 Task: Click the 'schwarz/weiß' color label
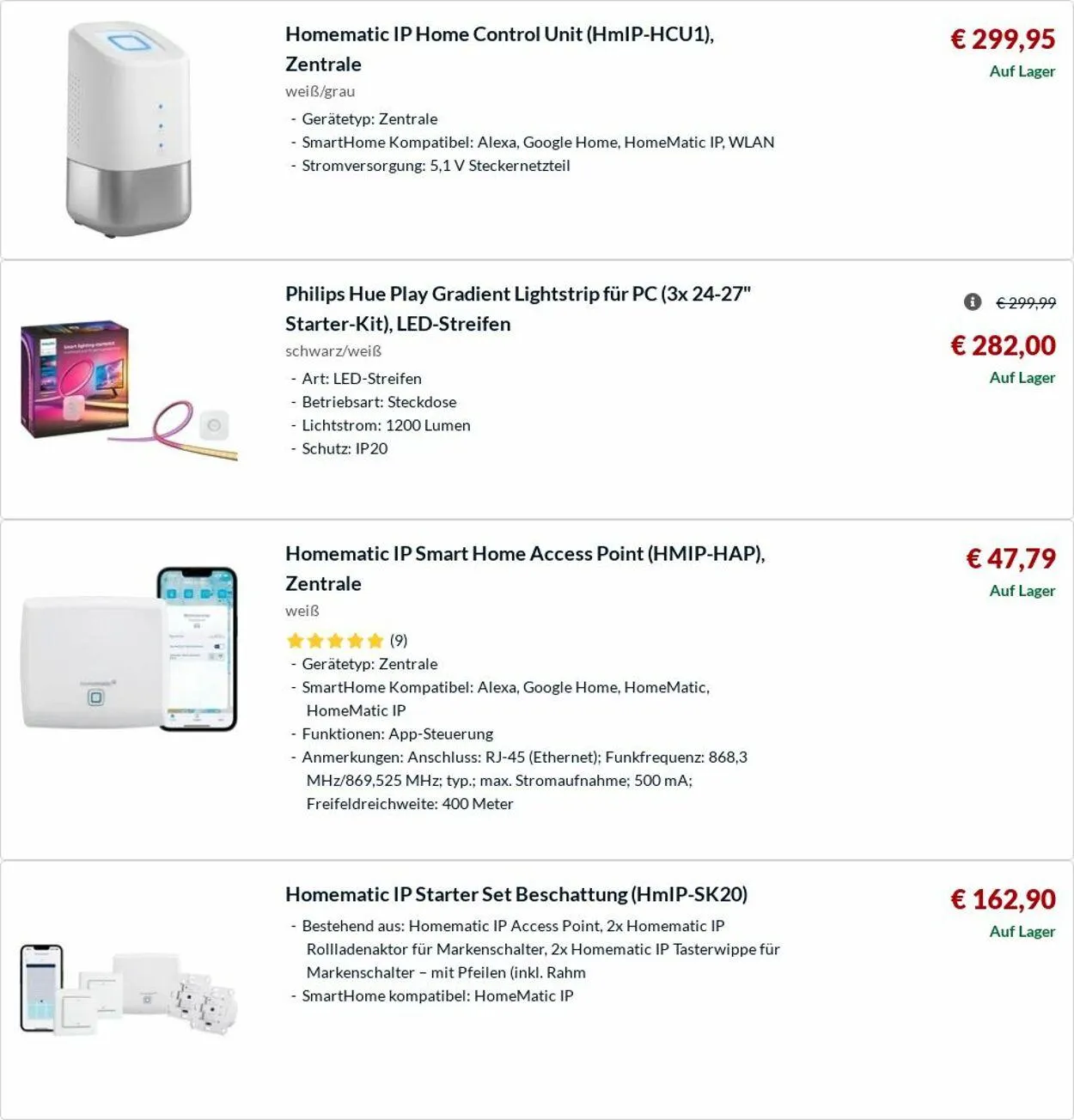(333, 351)
